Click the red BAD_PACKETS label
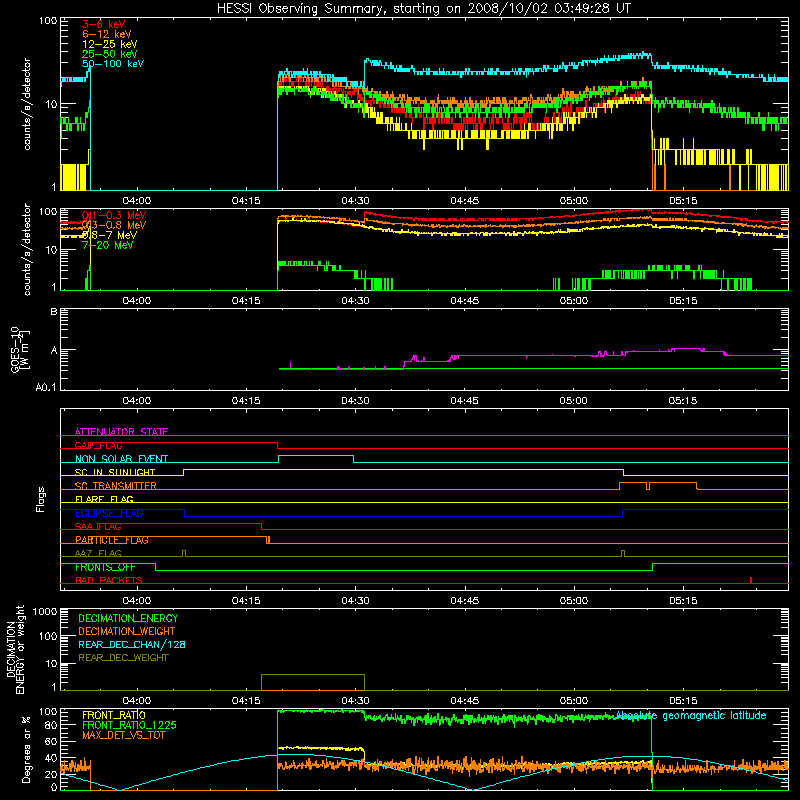This screenshot has height=800, width=800. (109, 580)
